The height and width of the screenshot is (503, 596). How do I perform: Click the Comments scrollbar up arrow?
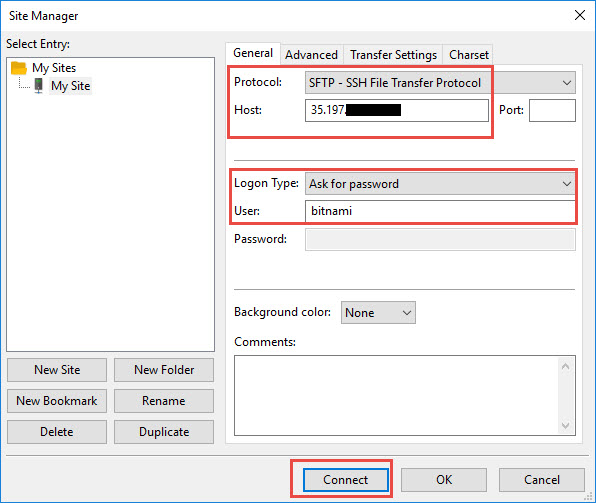coord(565,367)
